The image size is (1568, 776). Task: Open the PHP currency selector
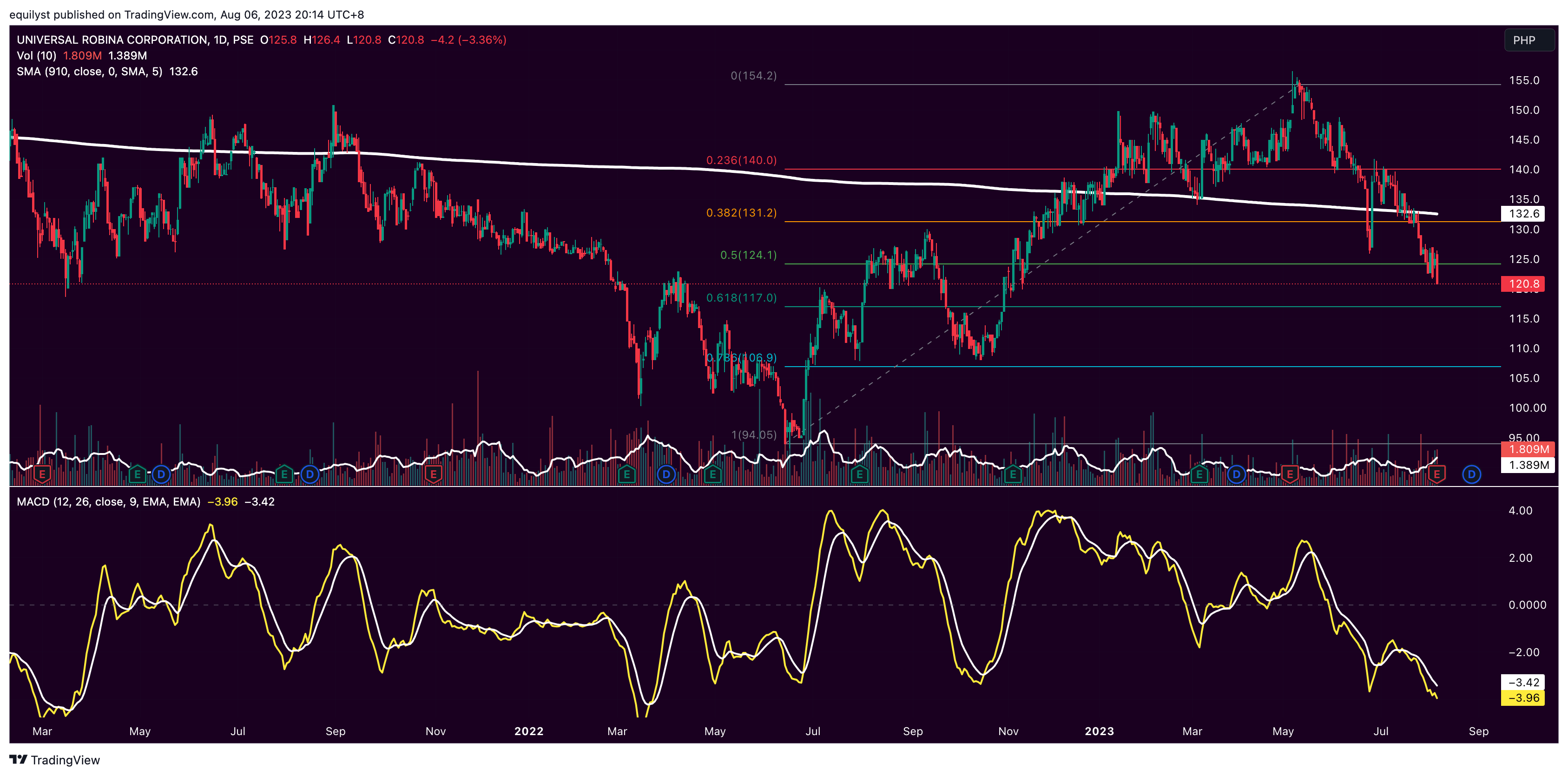[x=1529, y=40]
